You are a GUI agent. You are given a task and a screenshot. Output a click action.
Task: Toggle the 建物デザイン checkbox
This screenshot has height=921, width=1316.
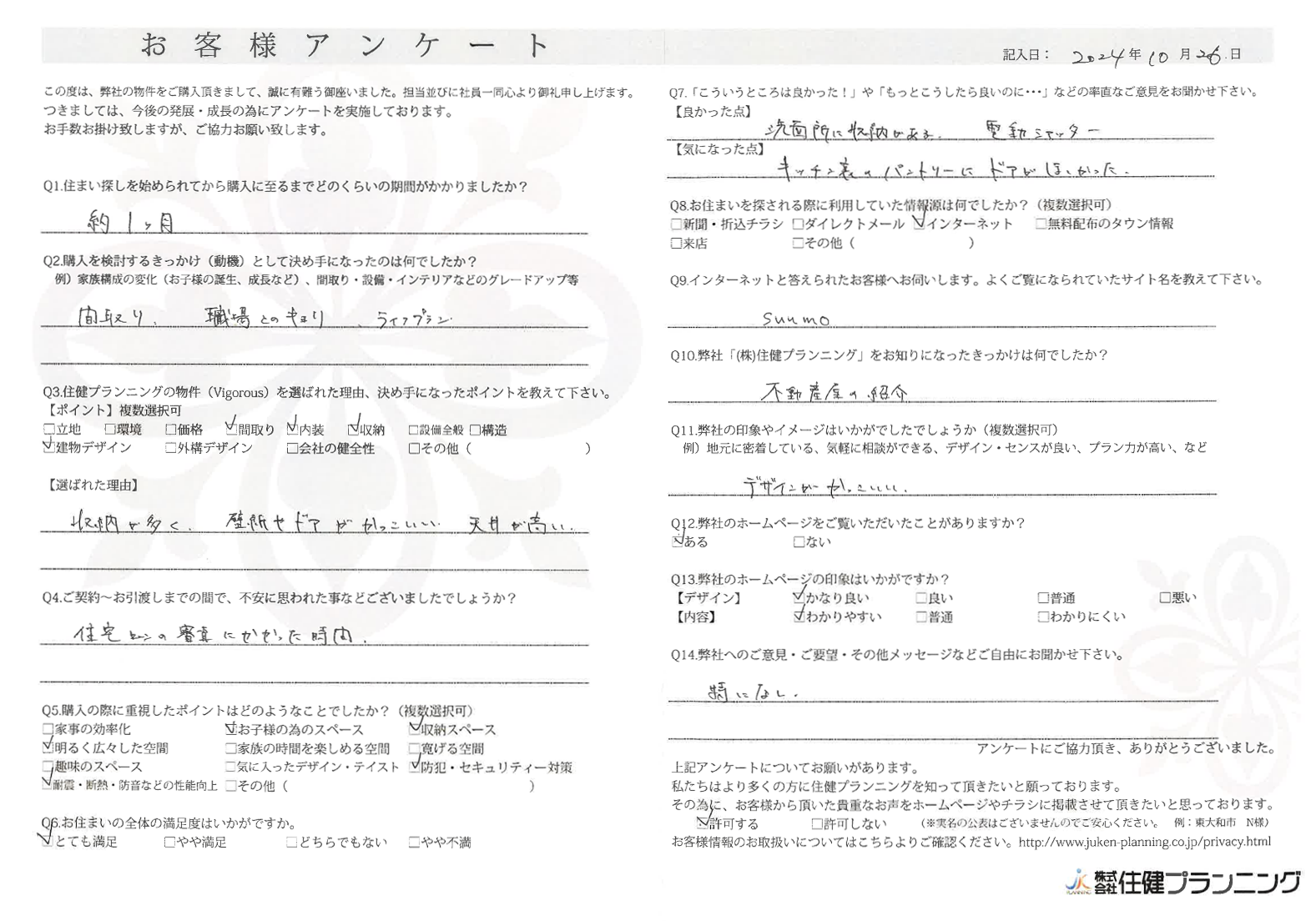(x=49, y=449)
